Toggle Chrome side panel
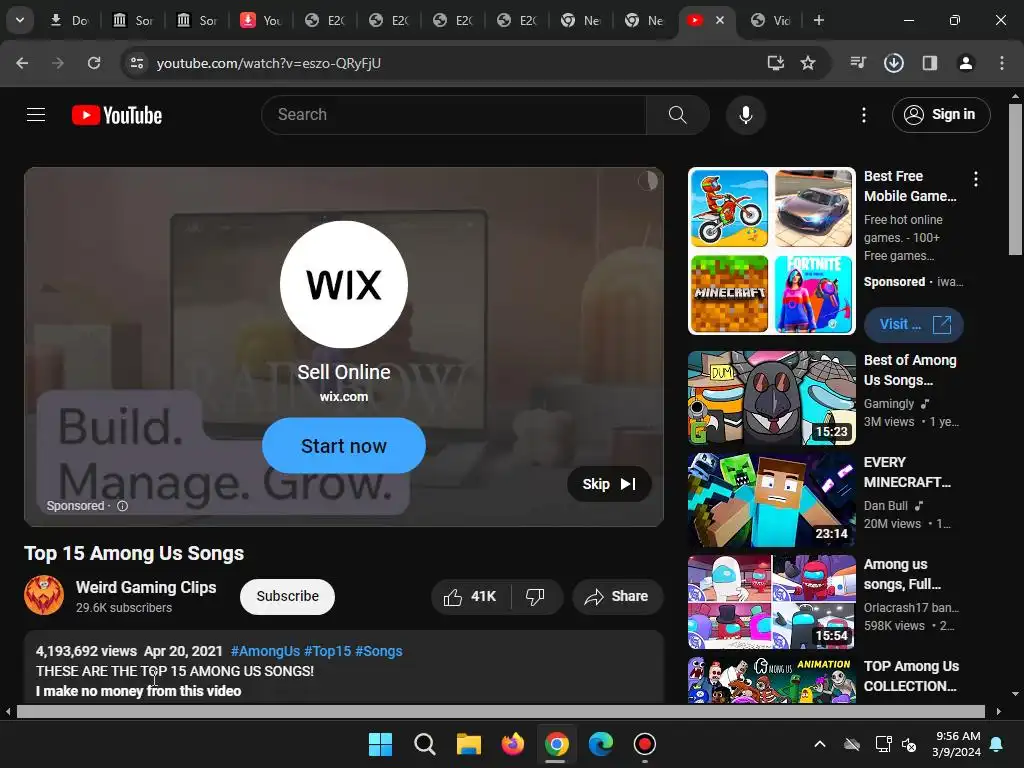The height and width of the screenshot is (768, 1024). [929, 63]
